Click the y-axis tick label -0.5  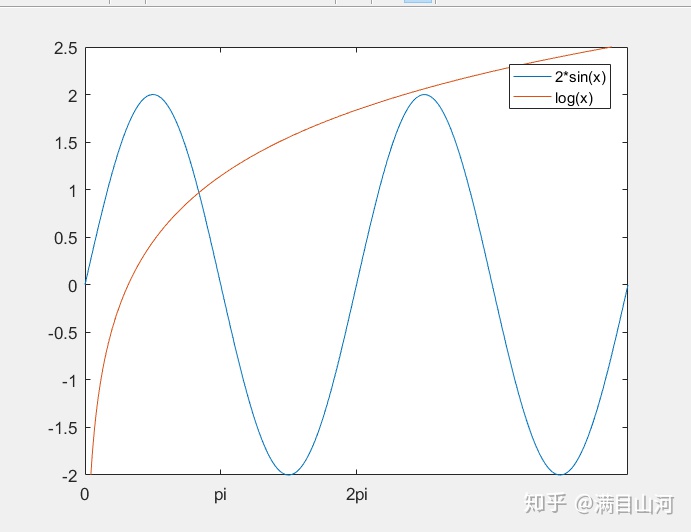pos(63,333)
